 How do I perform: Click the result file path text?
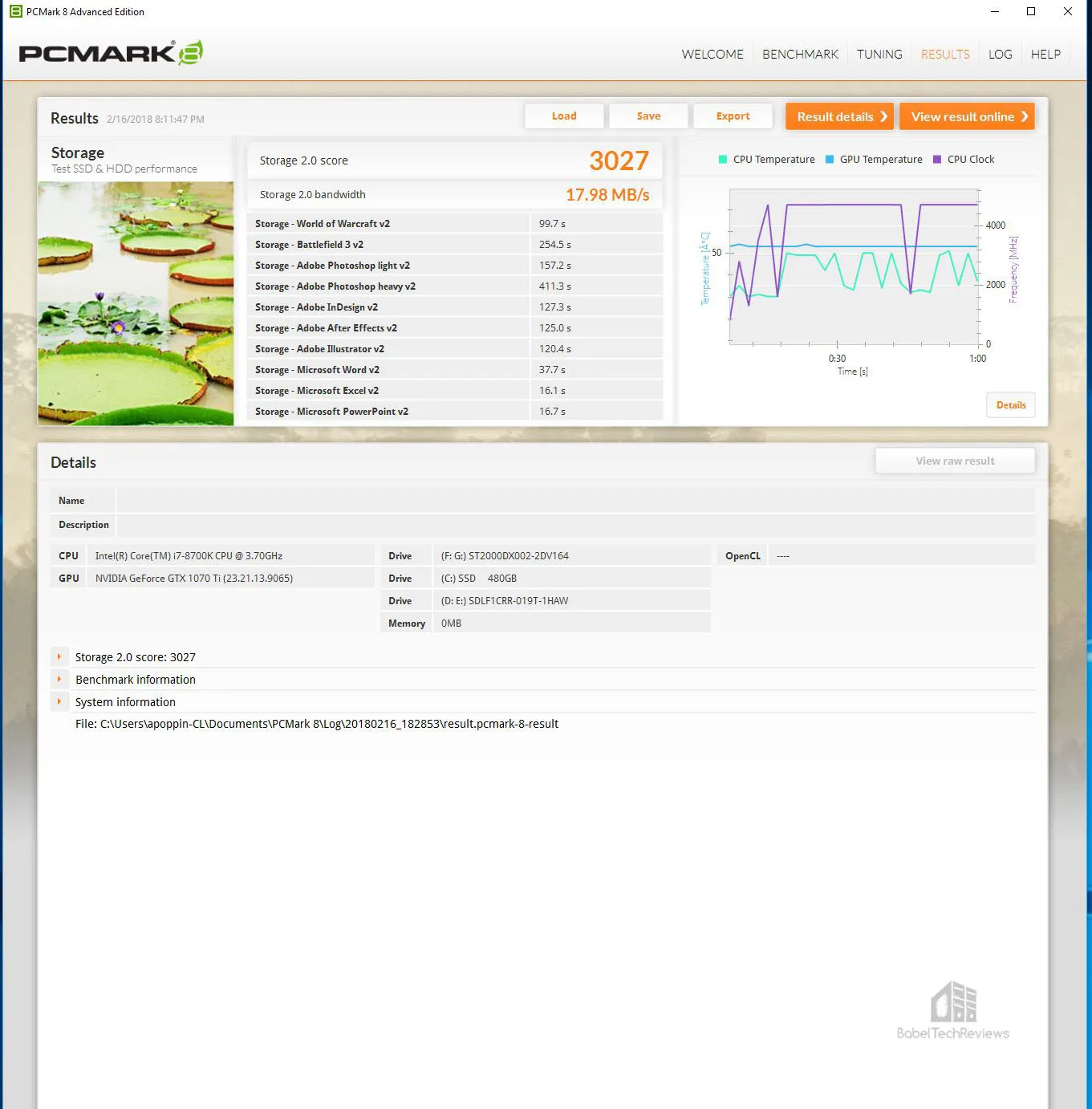pyautogui.click(x=317, y=724)
